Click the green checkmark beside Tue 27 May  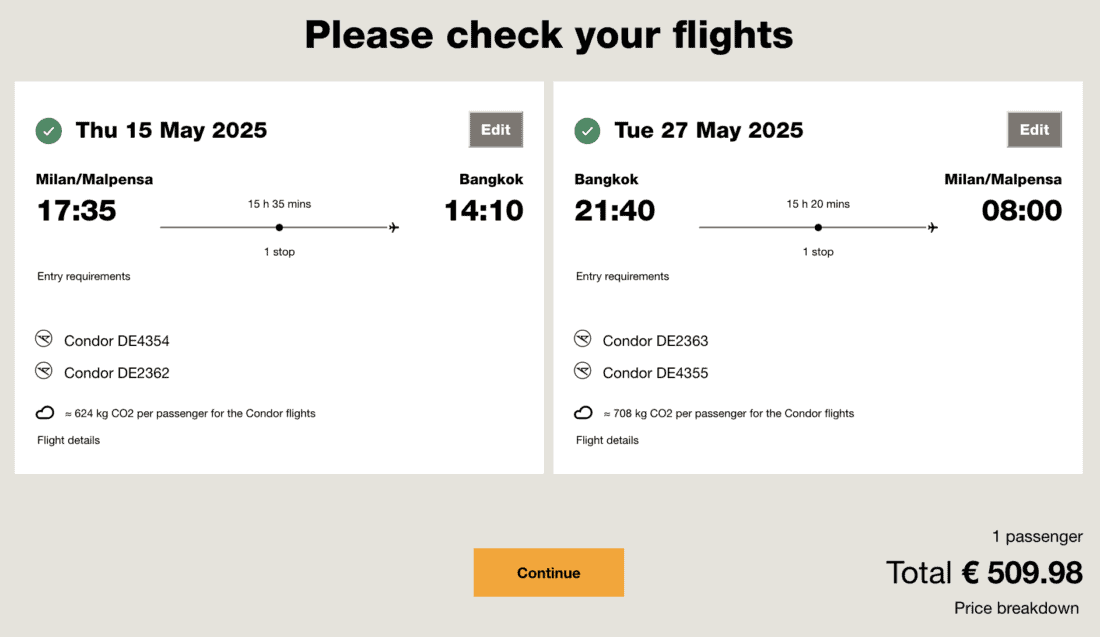tap(587, 131)
